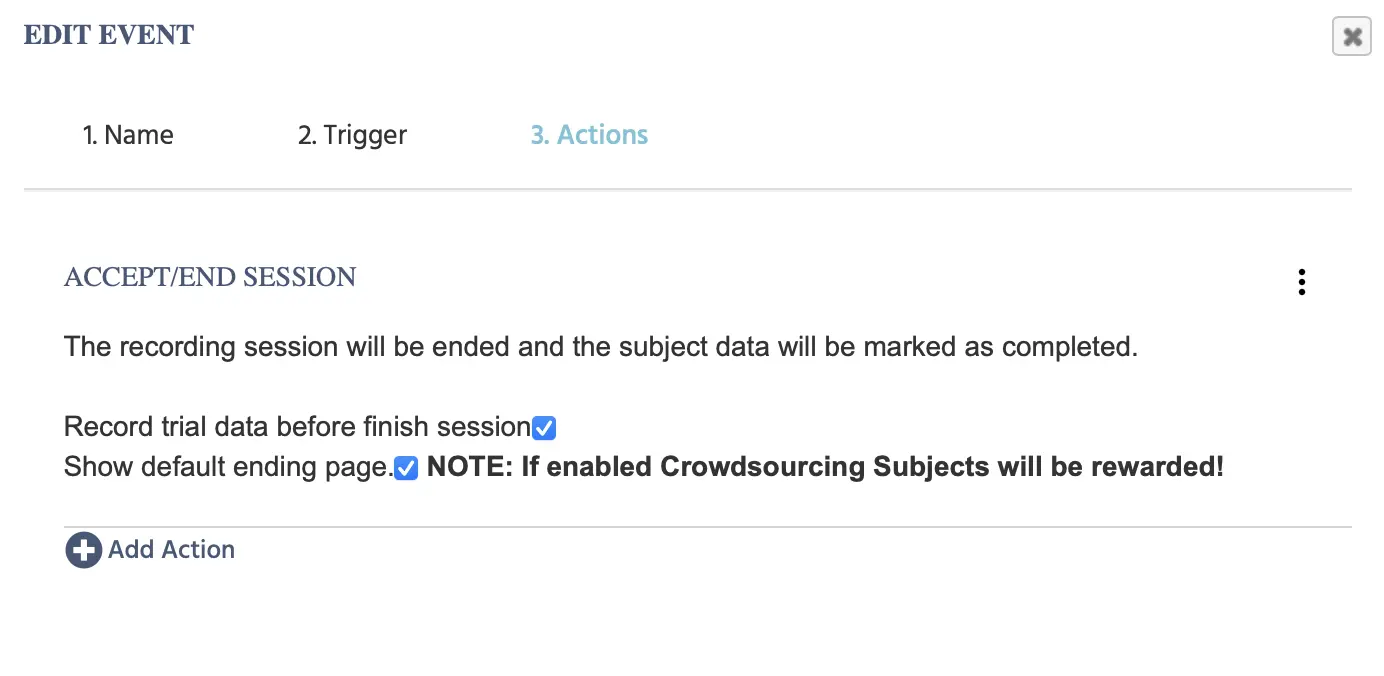The image size is (1384, 676).
Task: Expand the action's kebab menu at right
Action: 1301,282
